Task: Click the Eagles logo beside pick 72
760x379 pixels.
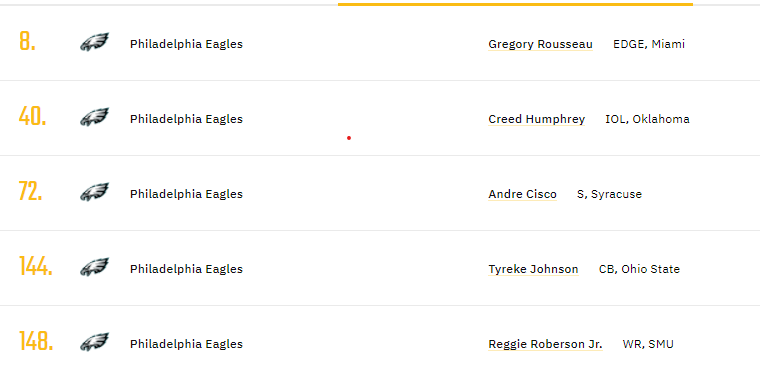Action: point(95,192)
